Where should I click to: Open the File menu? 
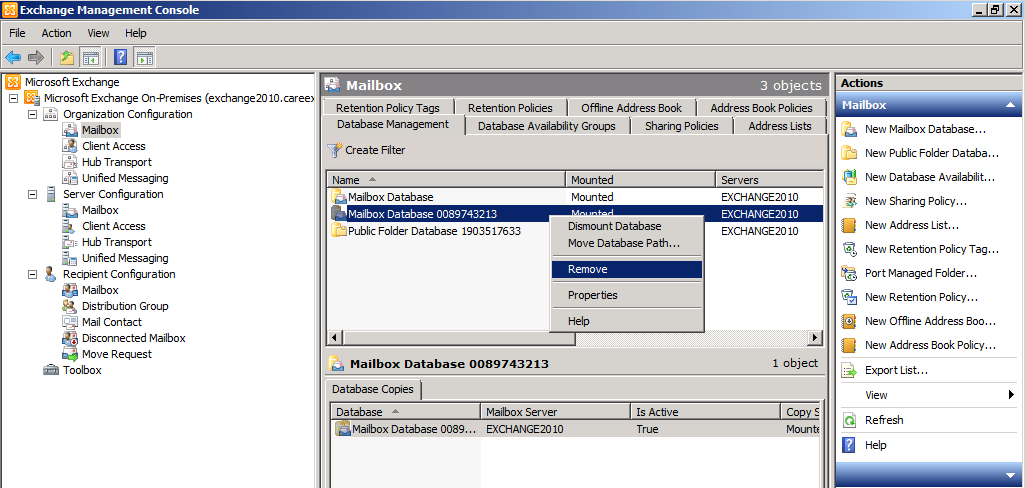(x=18, y=33)
